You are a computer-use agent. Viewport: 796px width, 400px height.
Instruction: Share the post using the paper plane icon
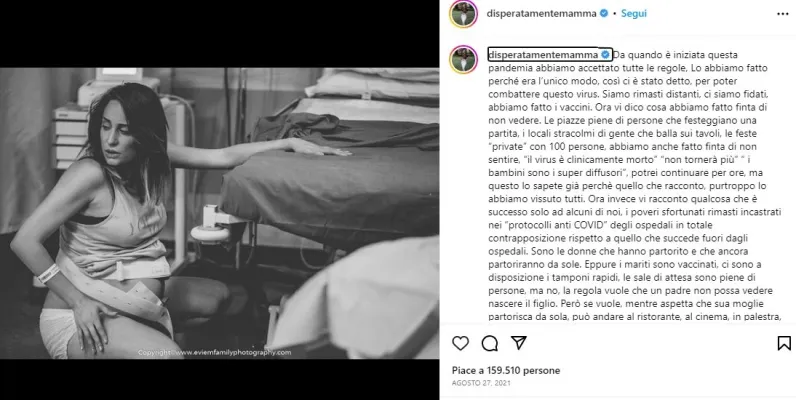[x=518, y=343]
